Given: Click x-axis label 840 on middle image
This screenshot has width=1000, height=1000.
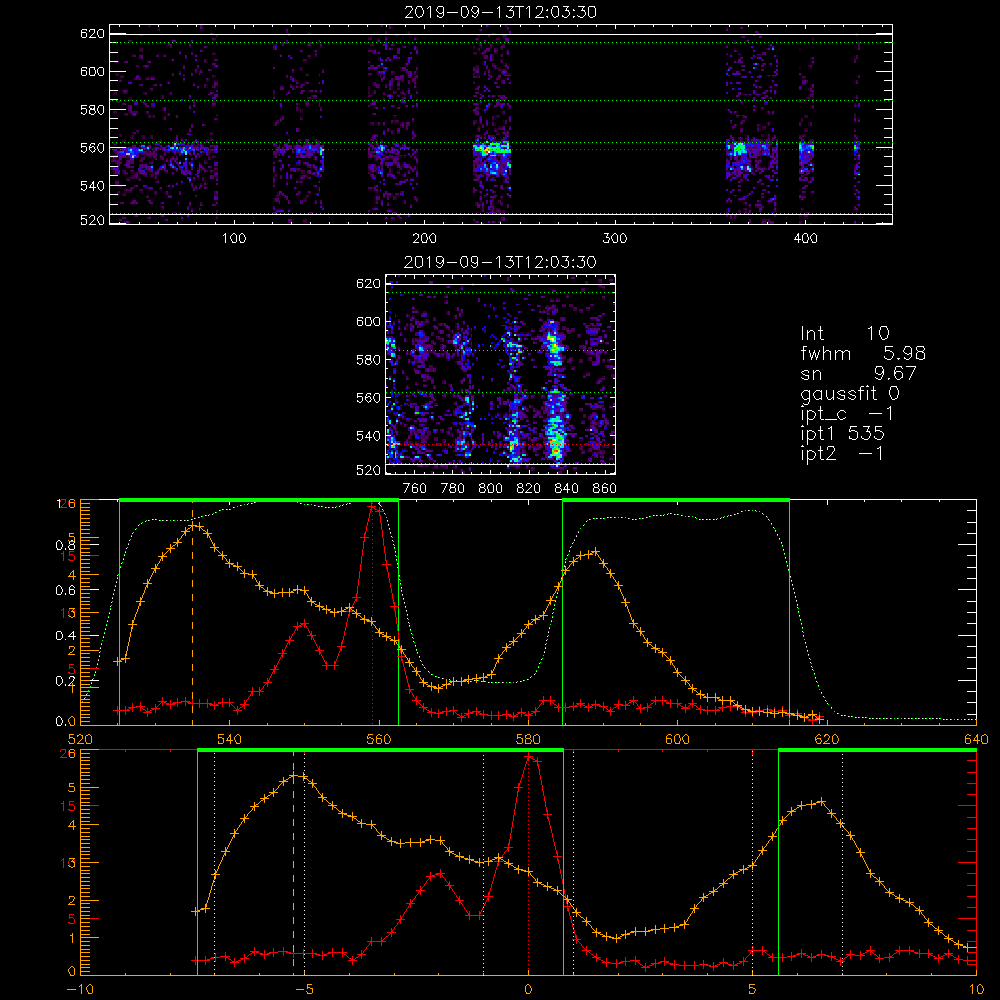Looking at the screenshot, I should click(566, 489).
